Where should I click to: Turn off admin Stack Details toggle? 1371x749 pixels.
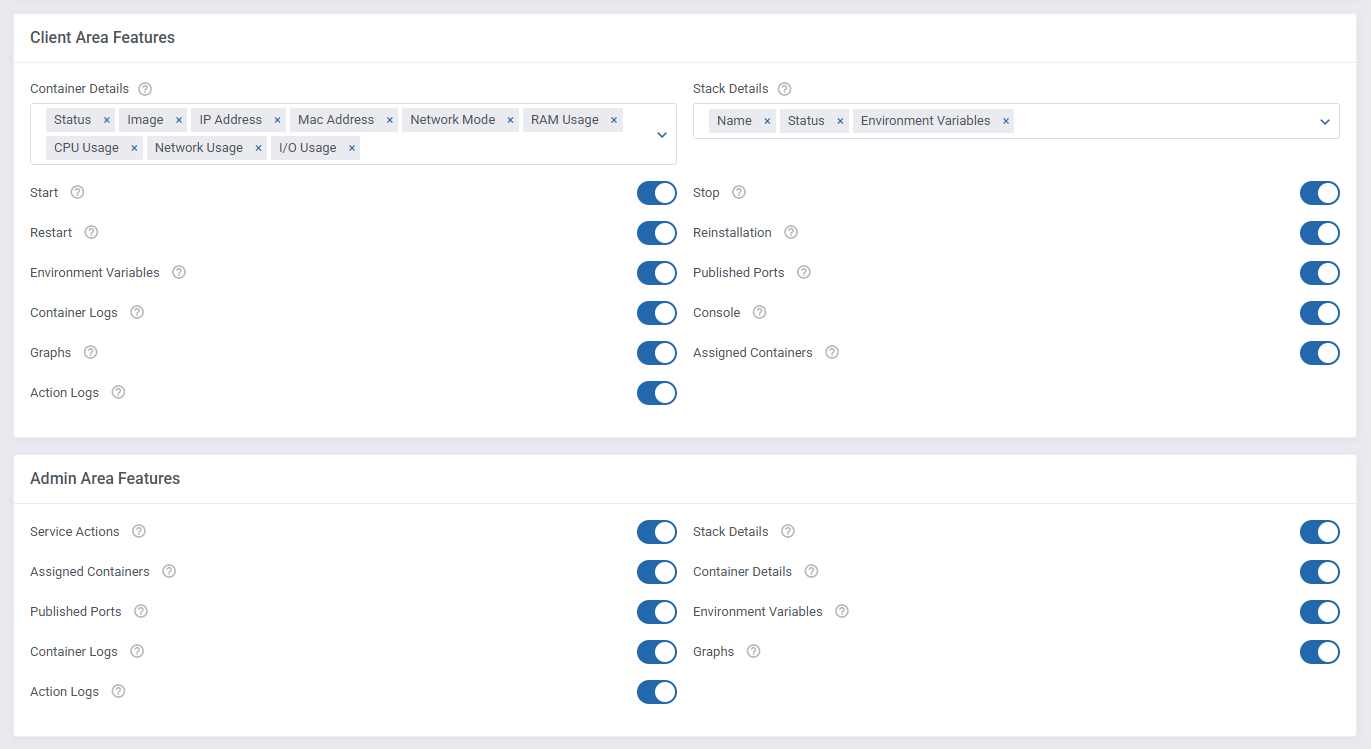[x=1320, y=532]
